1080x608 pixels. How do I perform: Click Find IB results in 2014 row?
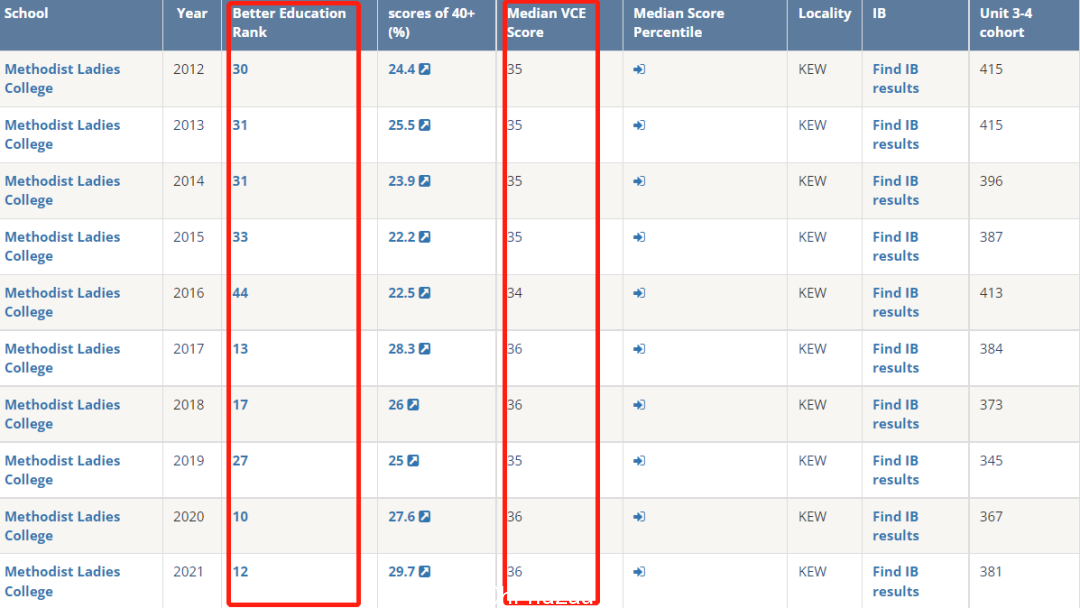(895, 190)
